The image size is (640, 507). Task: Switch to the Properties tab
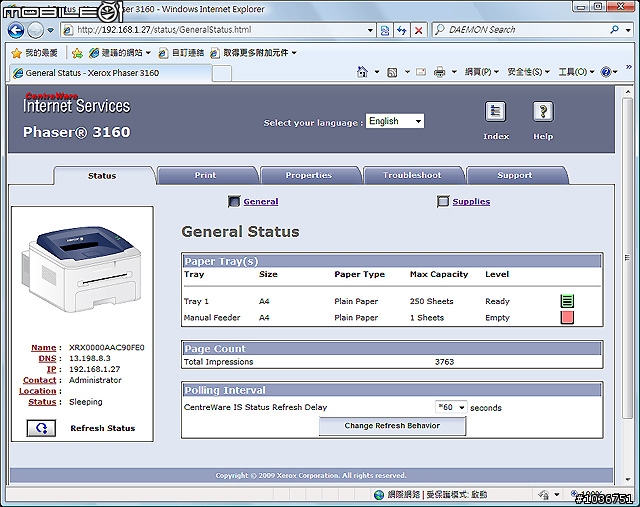309,175
